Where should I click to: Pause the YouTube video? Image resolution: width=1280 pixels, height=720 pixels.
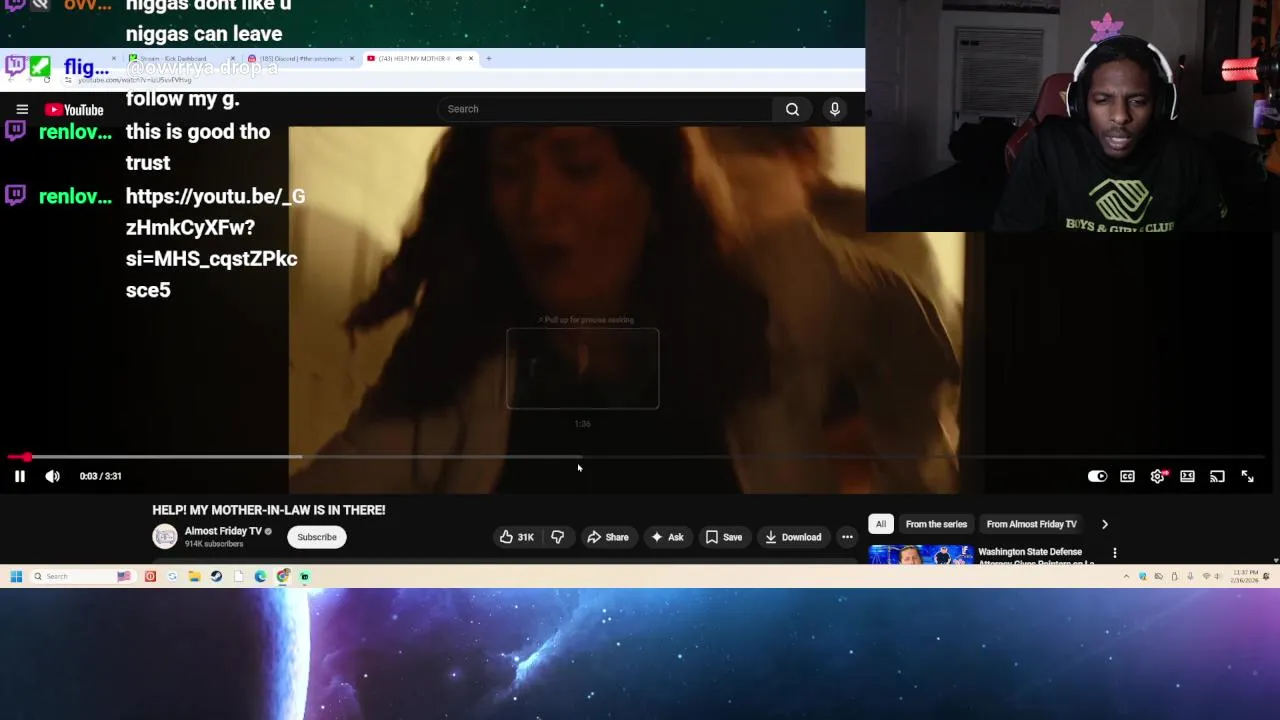19,476
